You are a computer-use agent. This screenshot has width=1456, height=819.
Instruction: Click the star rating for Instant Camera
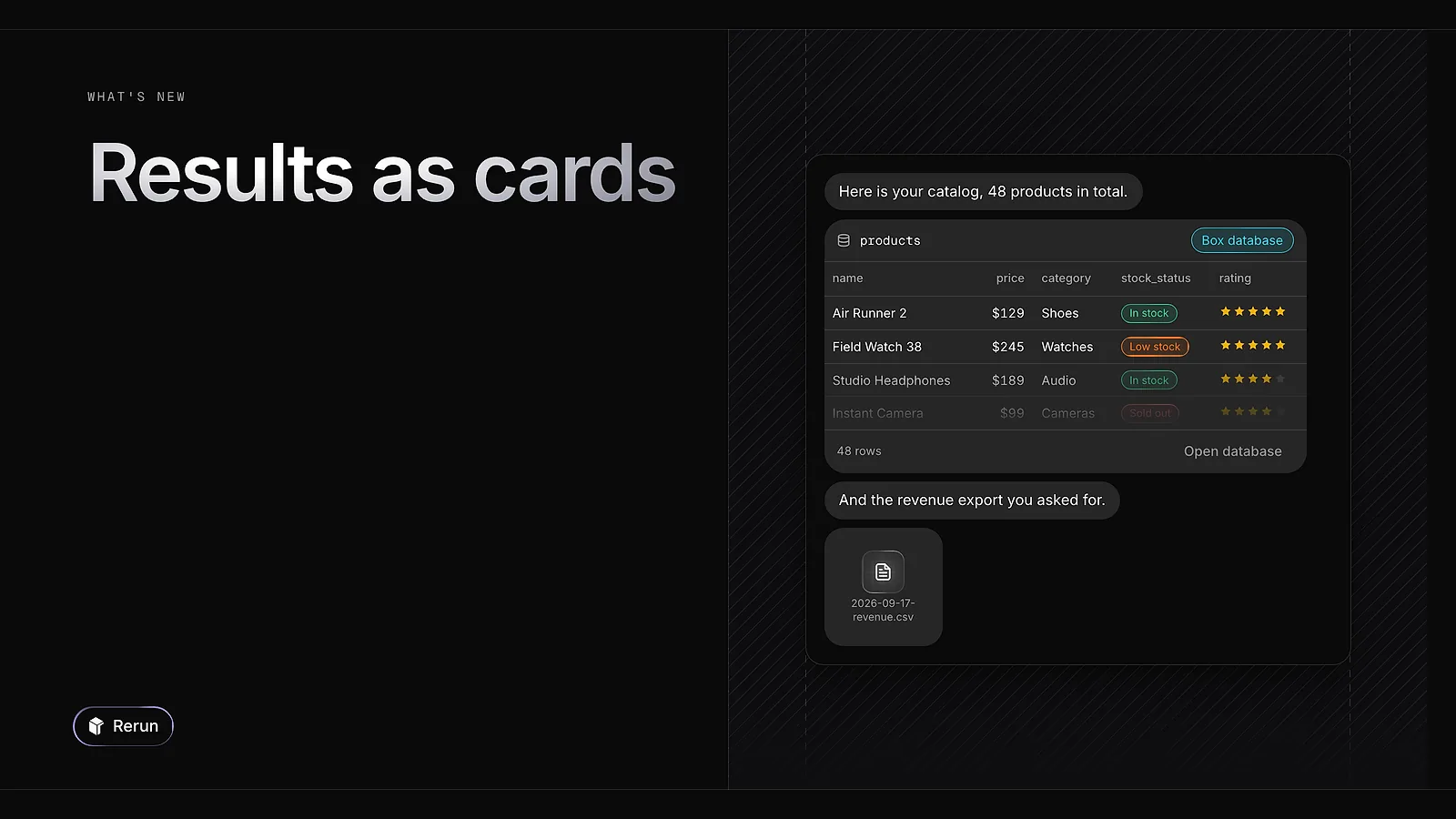click(x=1253, y=412)
